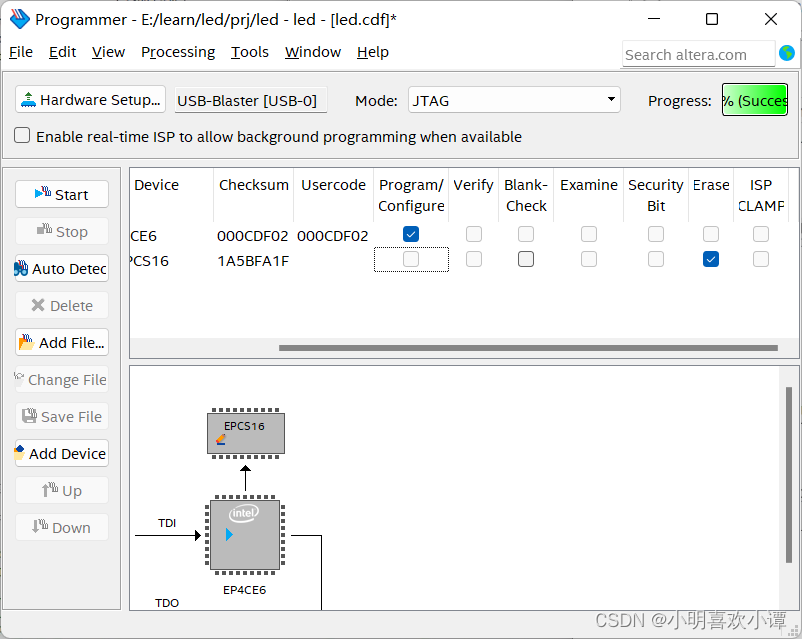Viewport: 802px width, 639px height.
Task: Toggle Examine checkbox in the EPCS16 row
Action: point(589,259)
